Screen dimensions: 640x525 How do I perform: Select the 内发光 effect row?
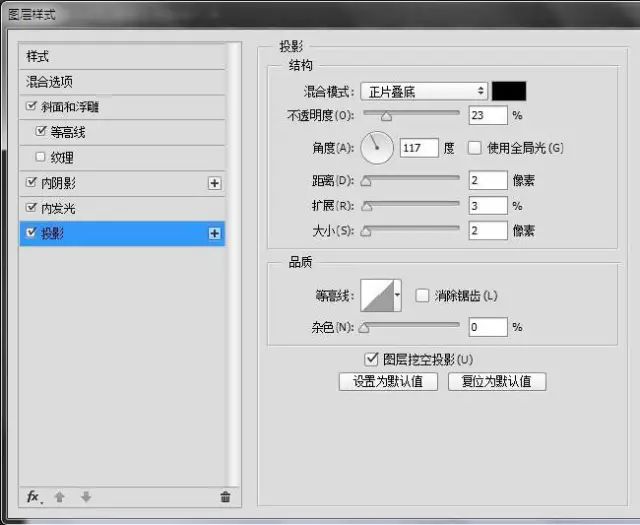point(122,209)
